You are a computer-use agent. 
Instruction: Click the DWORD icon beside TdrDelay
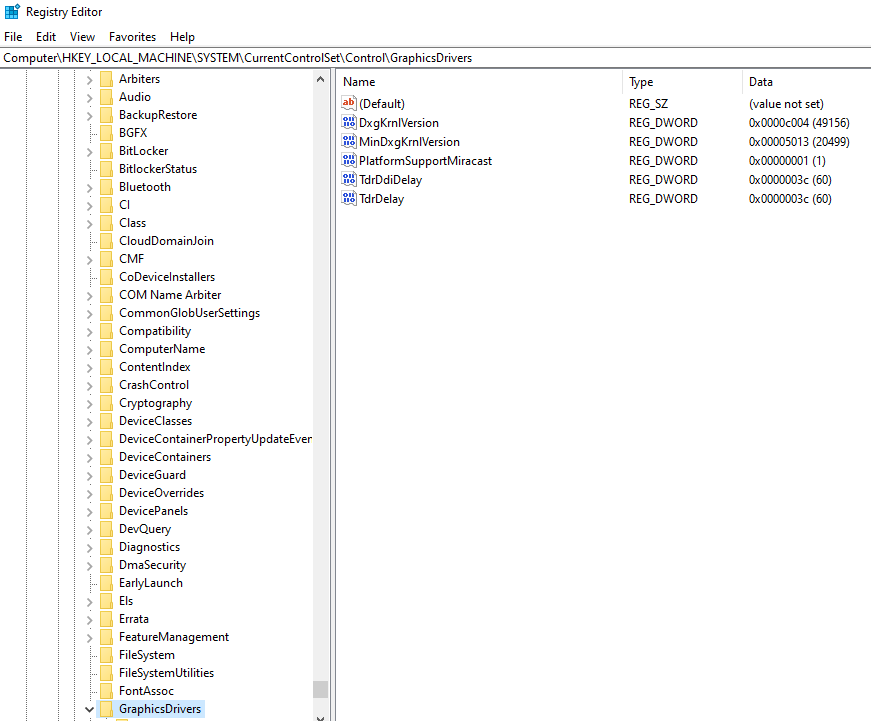click(349, 199)
